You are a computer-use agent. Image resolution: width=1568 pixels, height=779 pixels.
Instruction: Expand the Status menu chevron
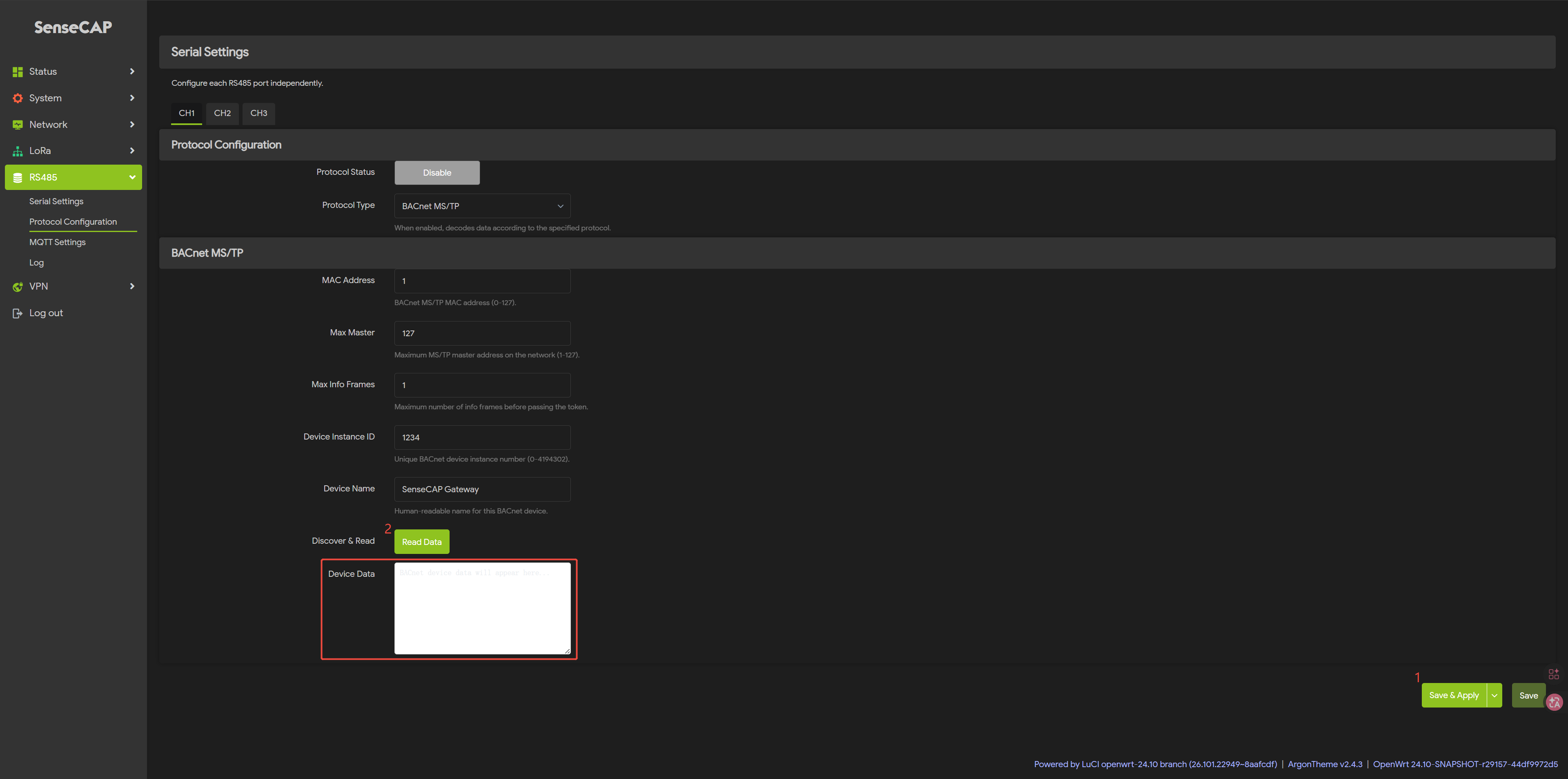(132, 72)
